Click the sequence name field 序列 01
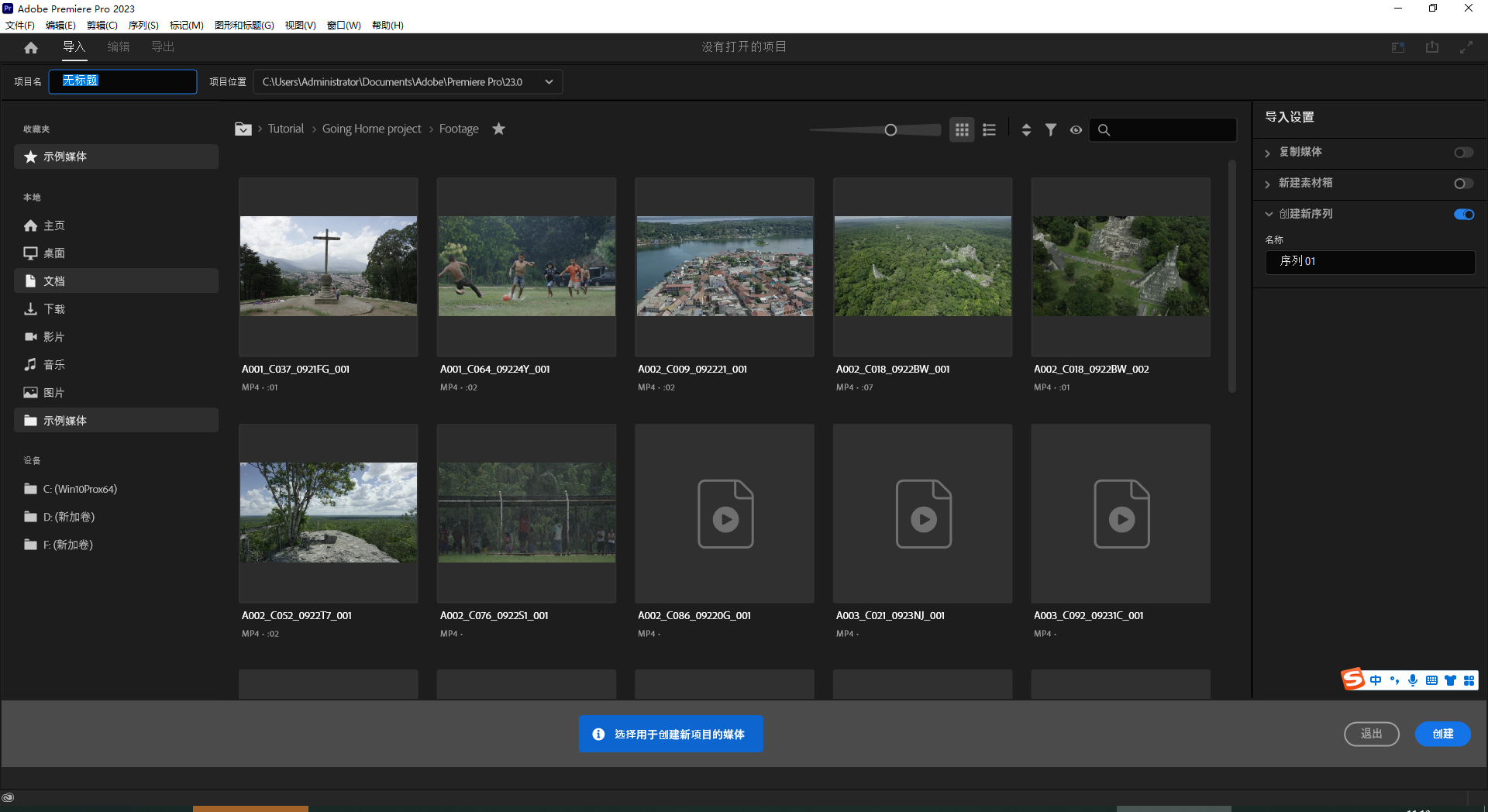Viewport: 1488px width, 812px height. coord(1370,262)
